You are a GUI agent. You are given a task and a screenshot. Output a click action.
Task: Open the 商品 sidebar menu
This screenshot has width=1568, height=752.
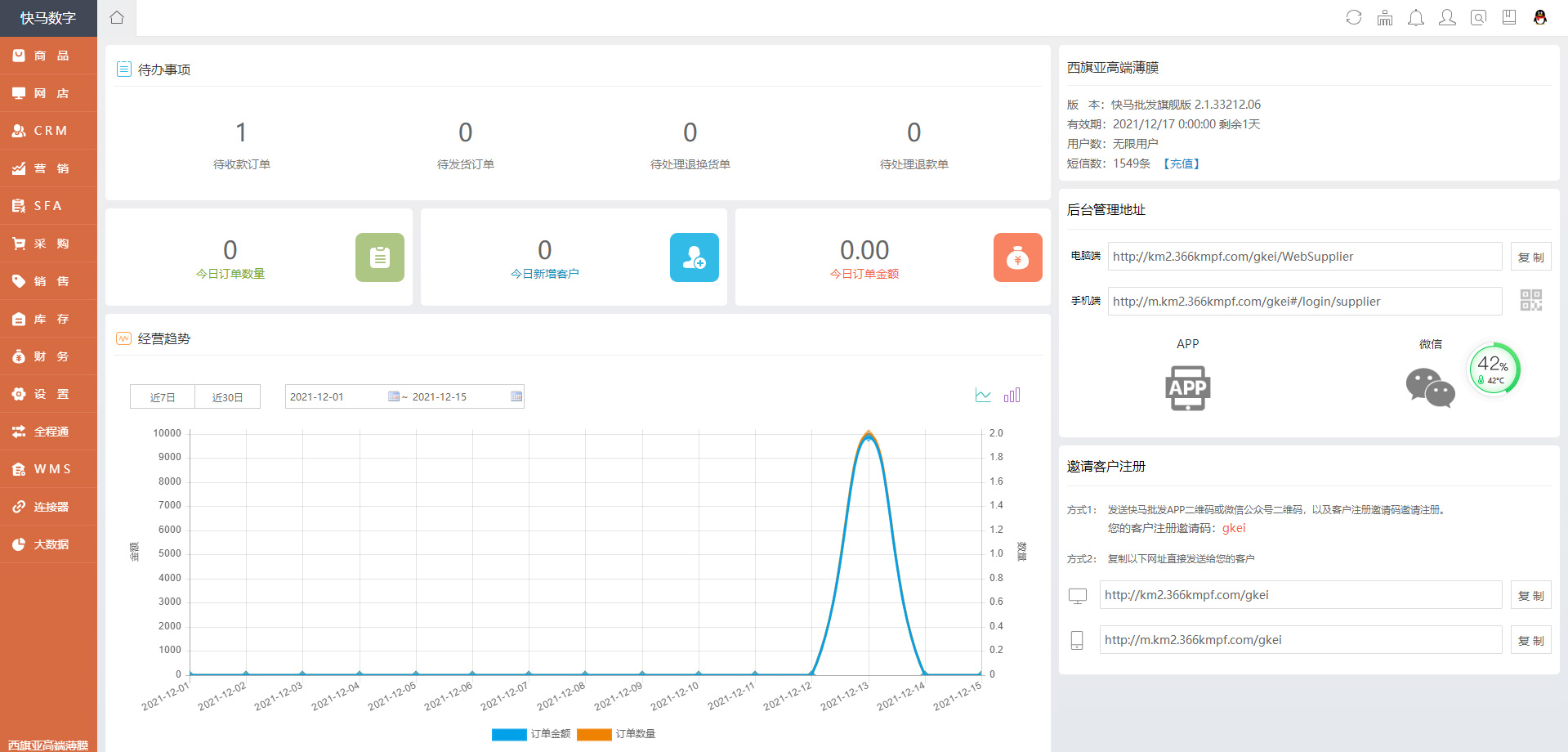pyautogui.click(x=49, y=56)
